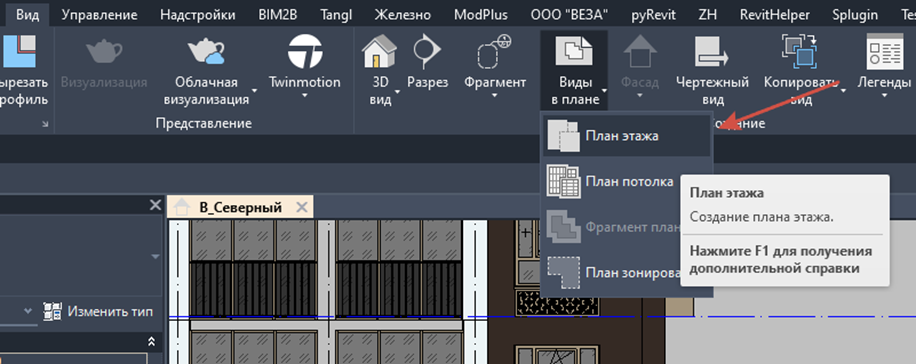This screenshot has width=916, height=364.
Task: Click the Изменить тип grid icon
Action: coord(53,311)
